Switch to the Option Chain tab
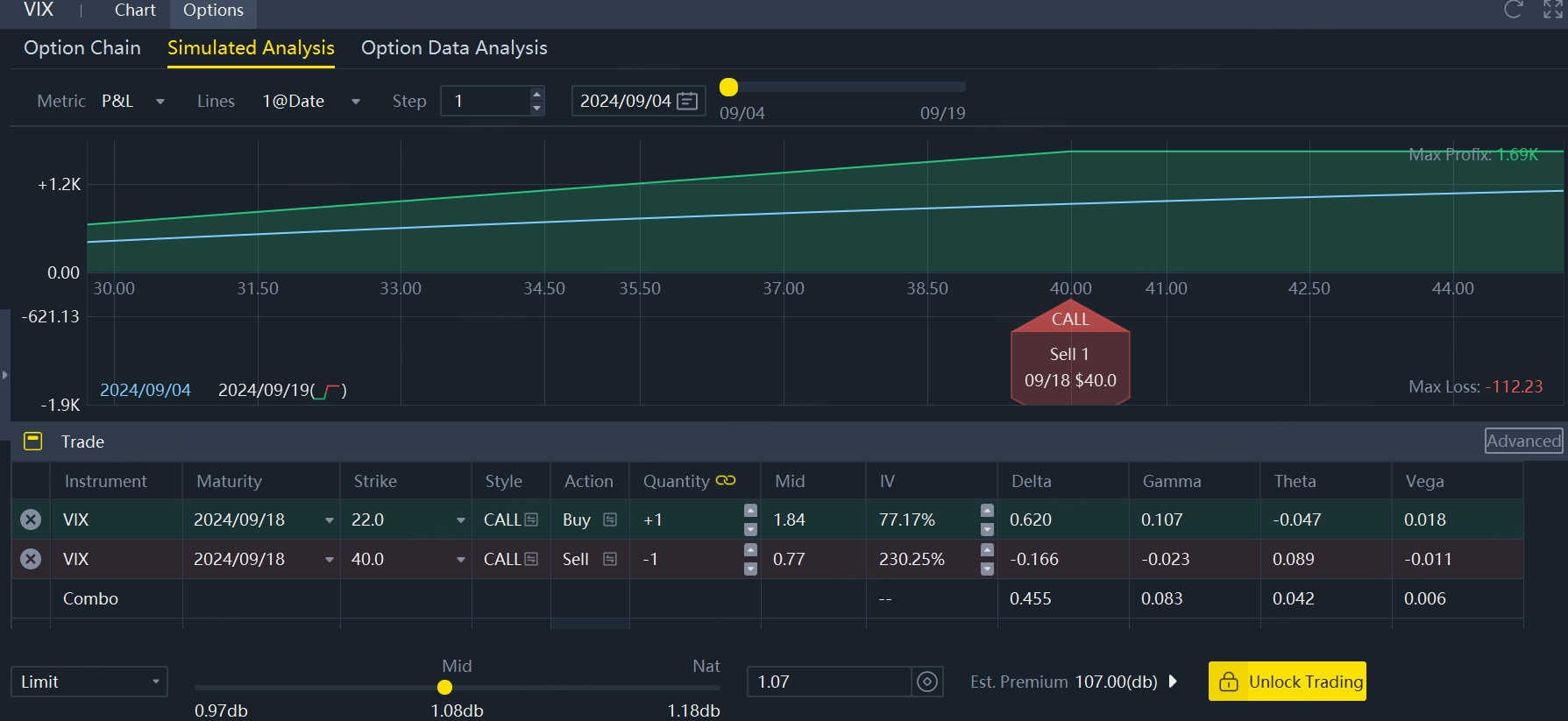The height and width of the screenshot is (721, 1568). coord(82,48)
